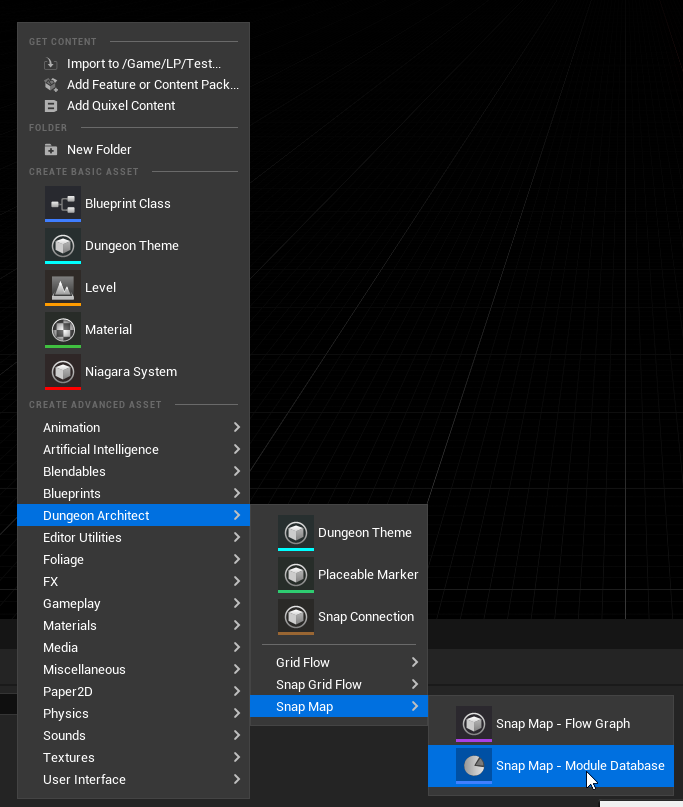Select the Snap Grid Flow label
This screenshot has height=807, width=683.
pyautogui.click(x=319, y=685)
